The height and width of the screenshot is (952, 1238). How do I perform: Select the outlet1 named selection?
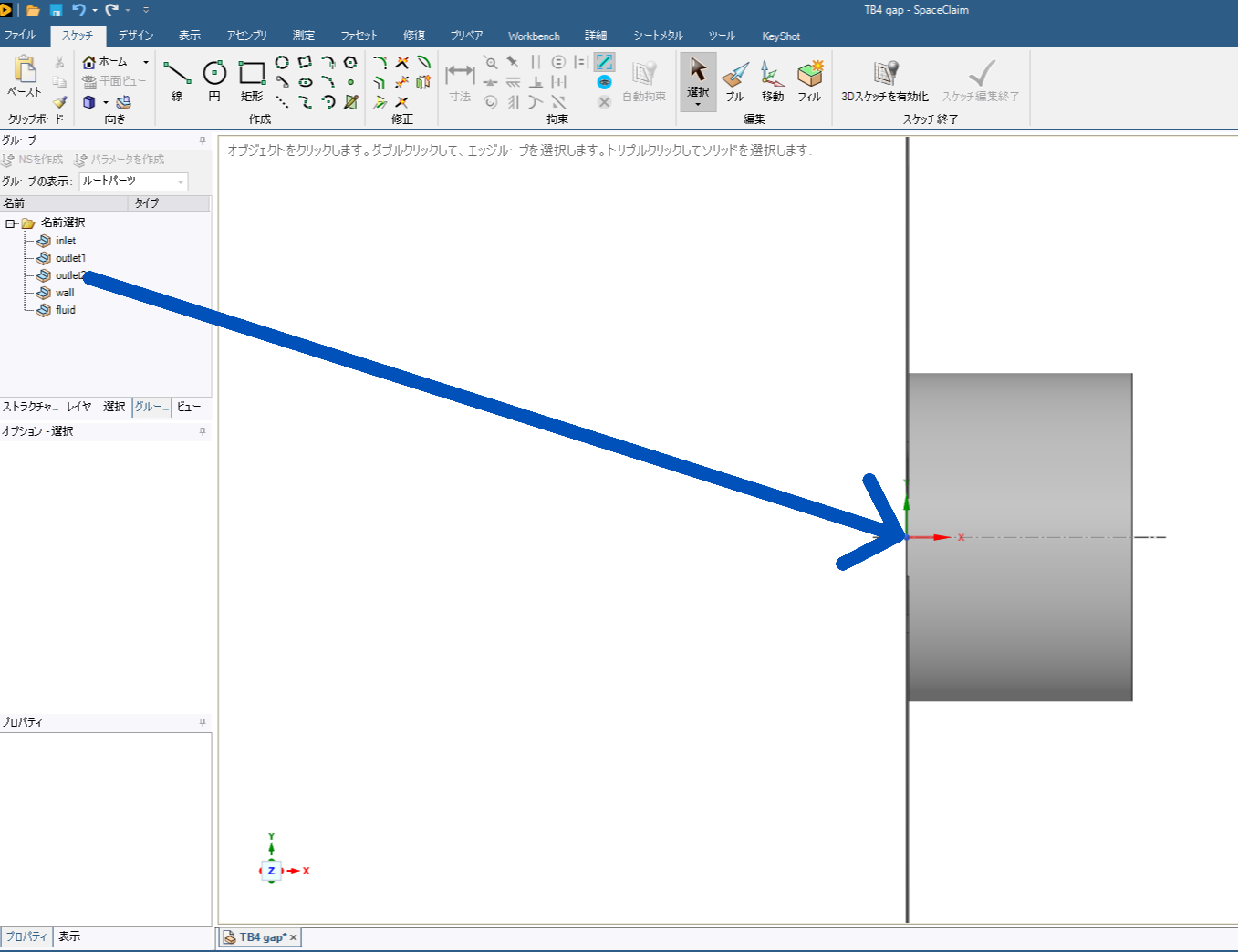[x=70, y=258]
